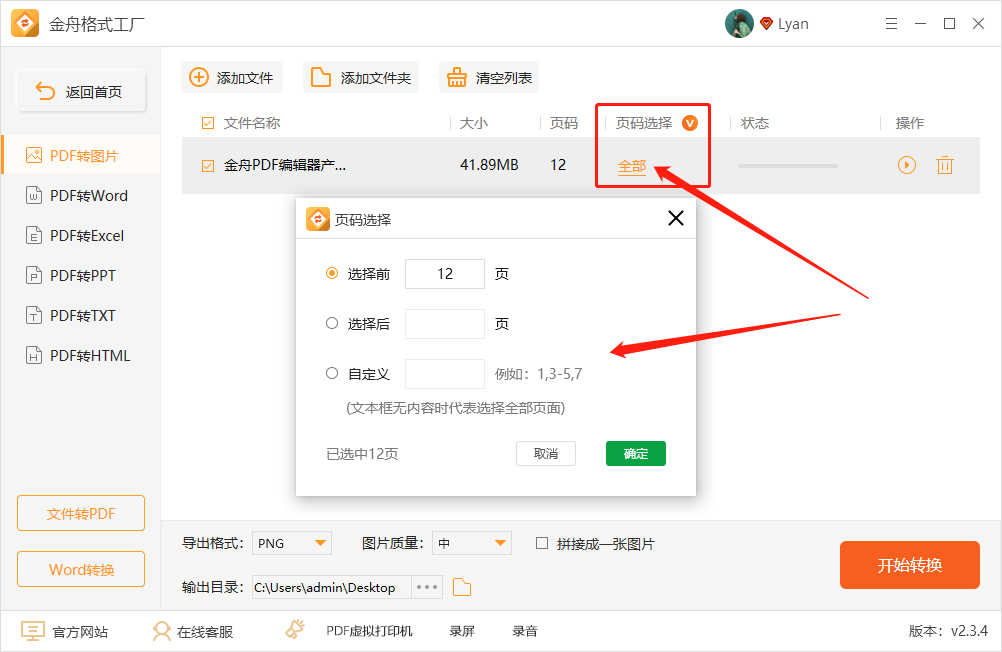Click the 官方网站 monitor icon
The image size is (1002, 652).
[33, 631]
